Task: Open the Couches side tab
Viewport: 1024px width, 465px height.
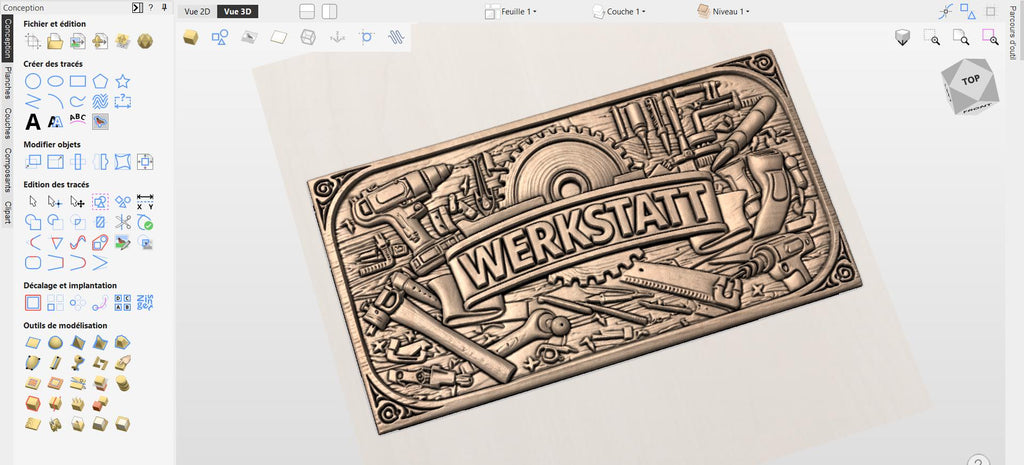Action: tap(7, 123)
